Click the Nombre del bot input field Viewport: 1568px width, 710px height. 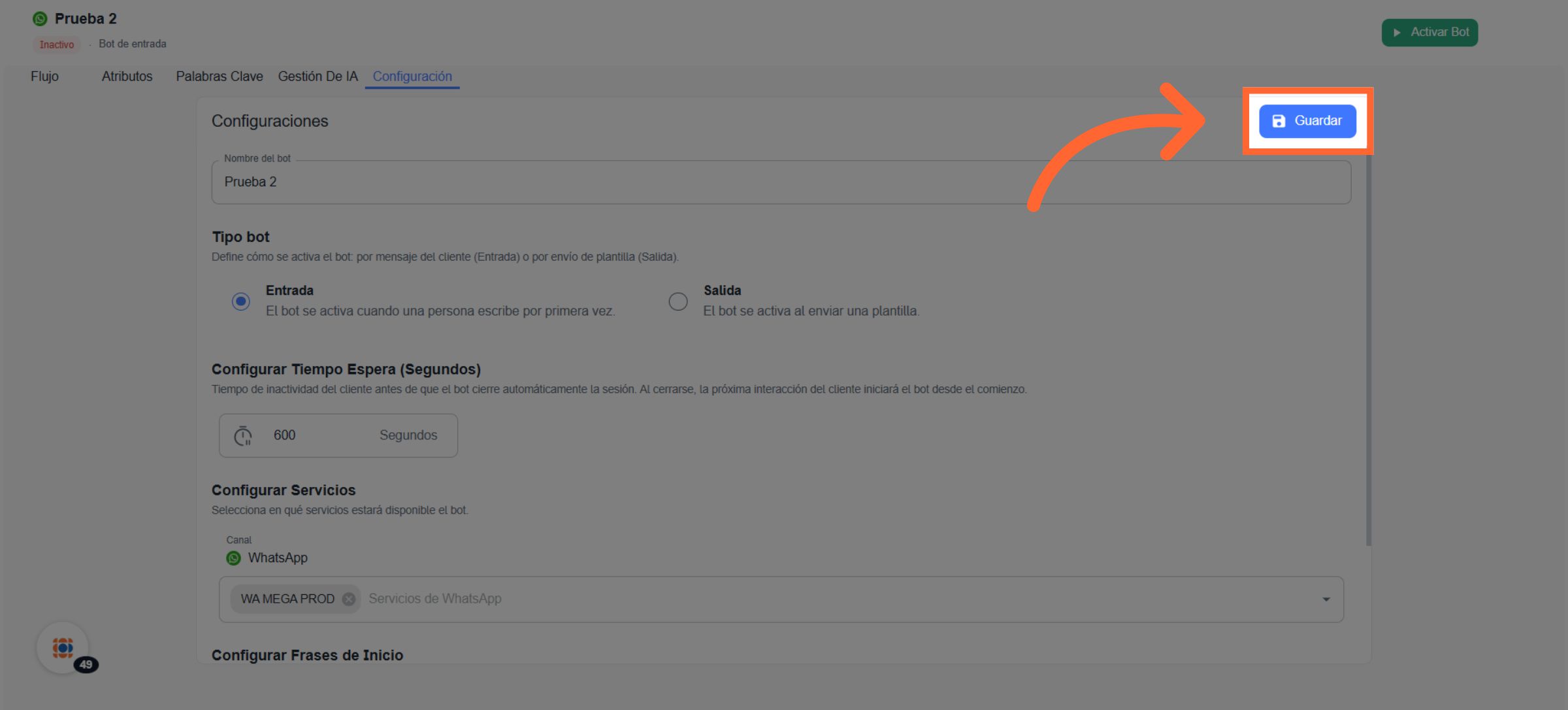click(x=781, y=182)
